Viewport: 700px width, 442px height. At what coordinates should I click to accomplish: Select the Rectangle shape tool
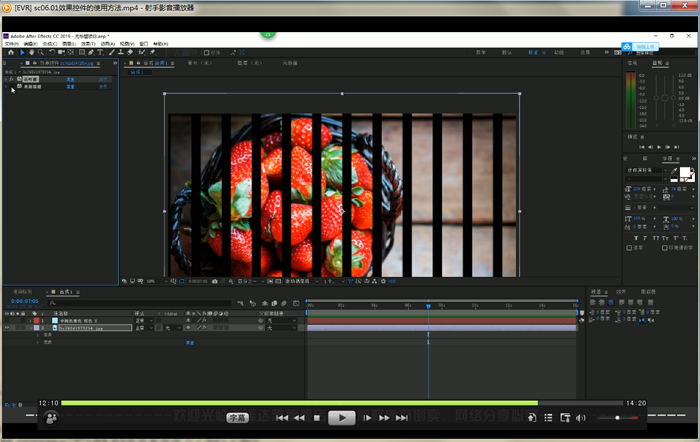(x=82, y=53)
